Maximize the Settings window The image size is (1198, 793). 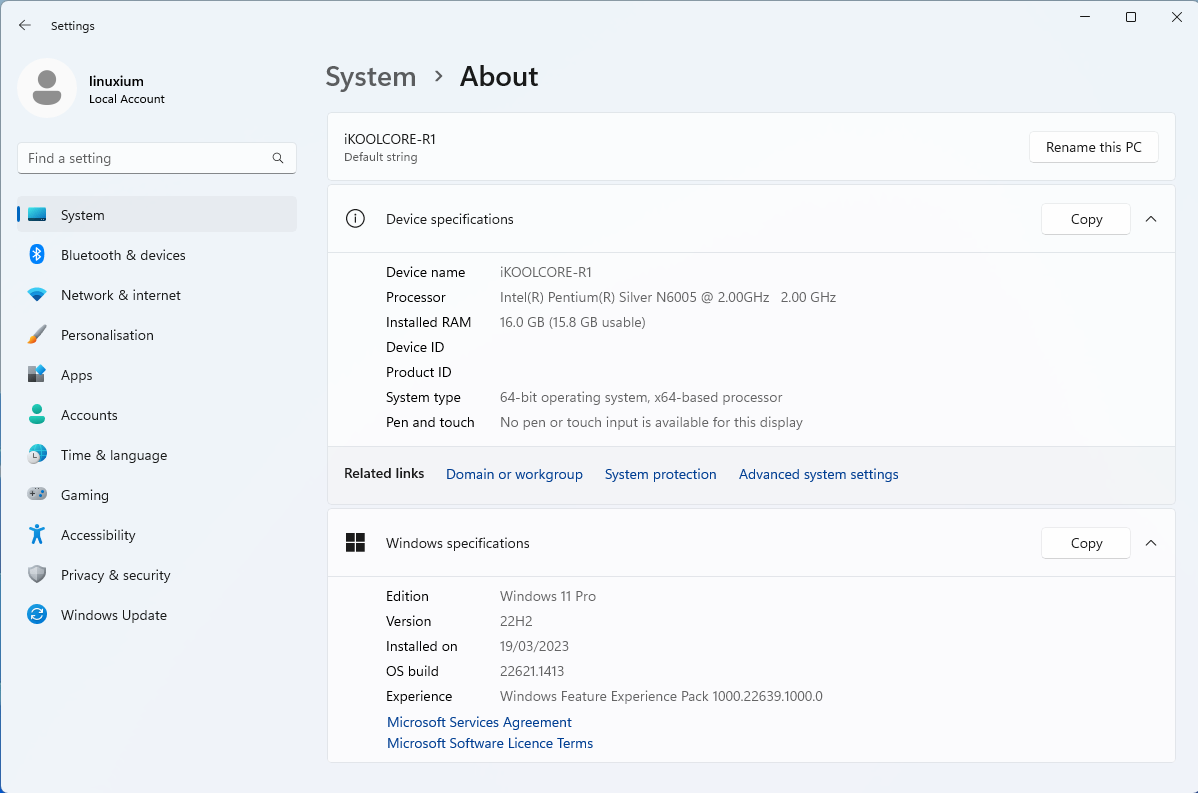click(x=1131, y=17)
